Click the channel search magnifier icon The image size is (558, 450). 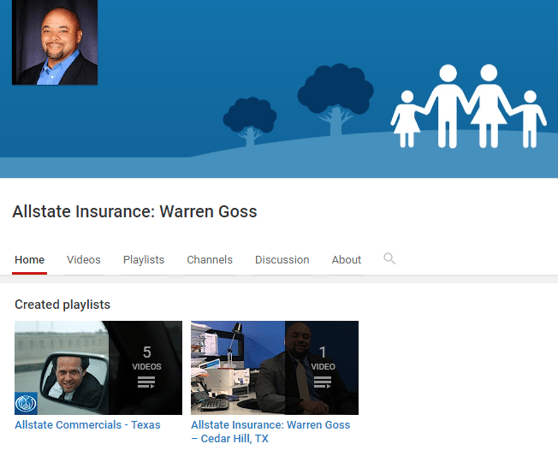point(389,259)
